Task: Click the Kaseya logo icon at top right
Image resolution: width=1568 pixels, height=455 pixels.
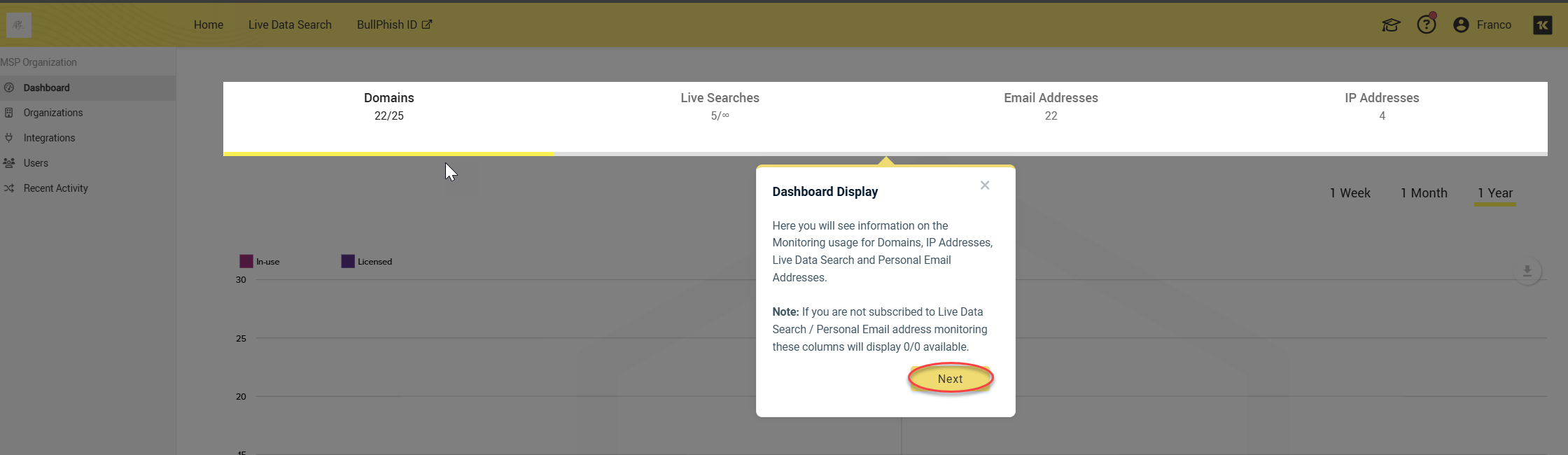Action: click(1542, 25)
